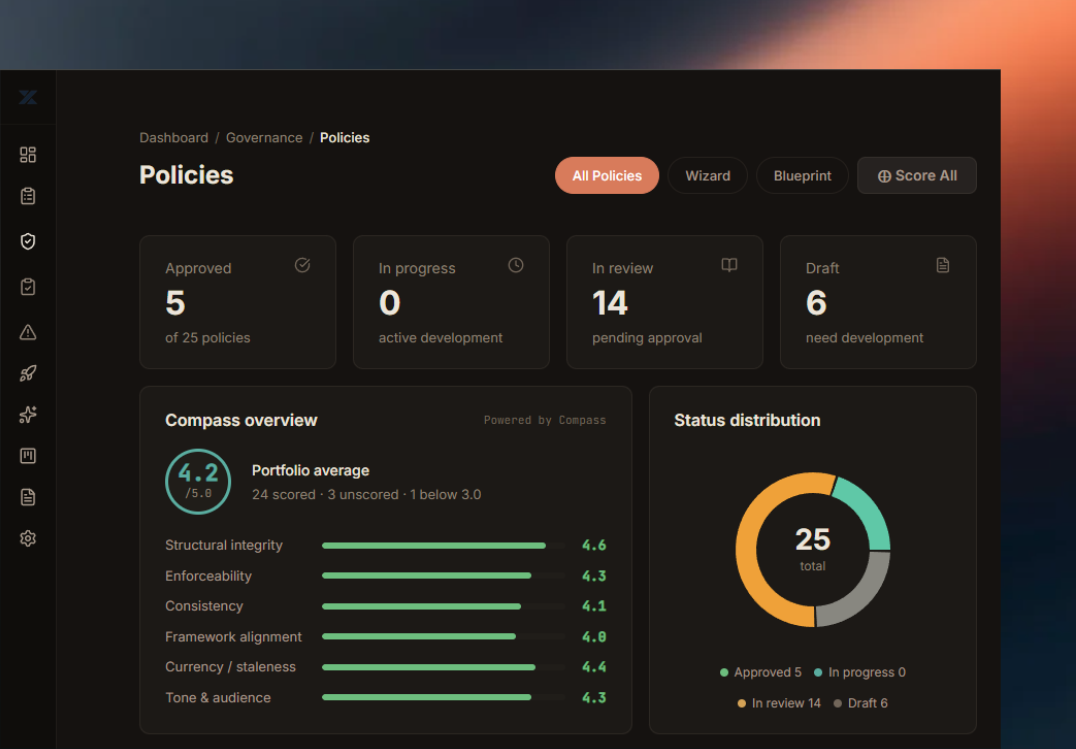1076x749 pixels.
Task: Click the Policies breadcrumb item
Action: point(344,137)
